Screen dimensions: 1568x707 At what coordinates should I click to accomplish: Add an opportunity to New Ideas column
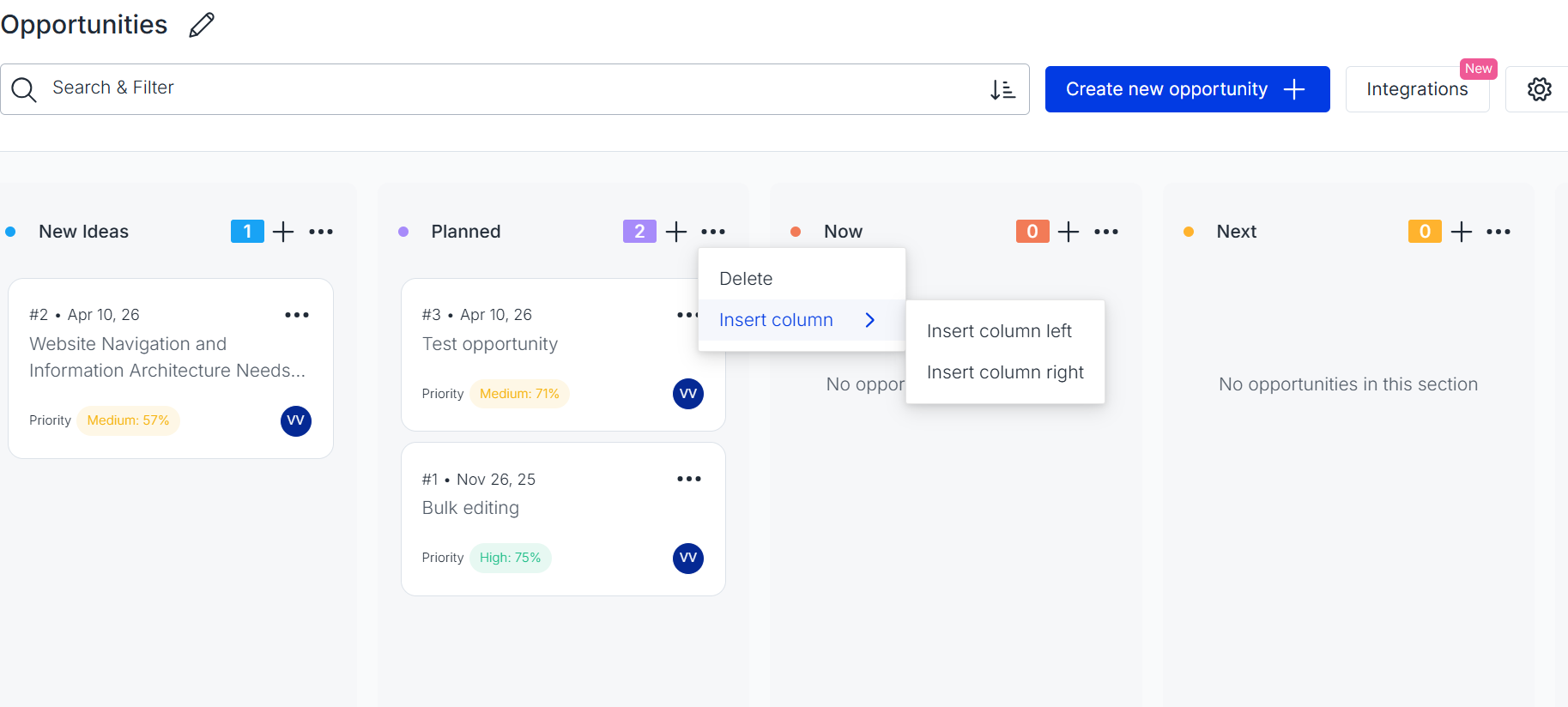[283, 232]
